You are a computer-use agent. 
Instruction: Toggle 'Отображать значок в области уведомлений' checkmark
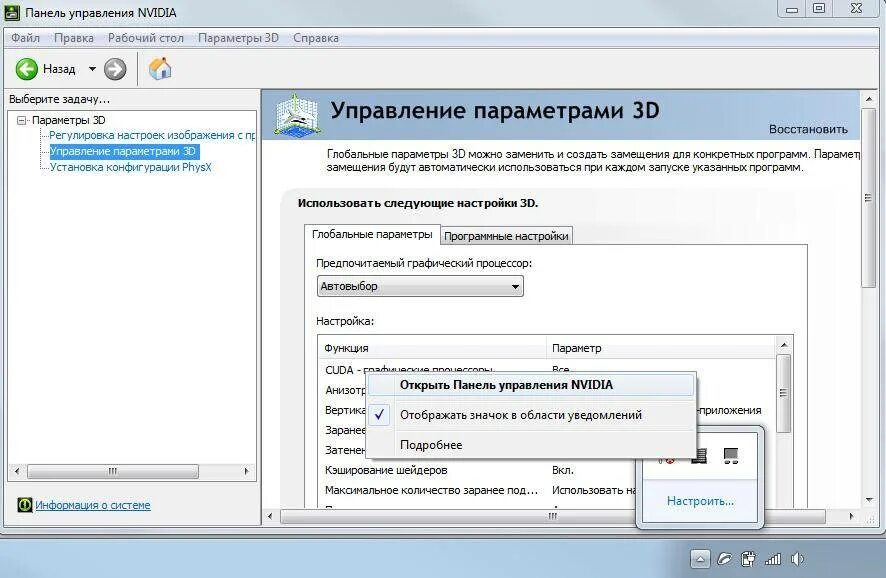[379, 415]
